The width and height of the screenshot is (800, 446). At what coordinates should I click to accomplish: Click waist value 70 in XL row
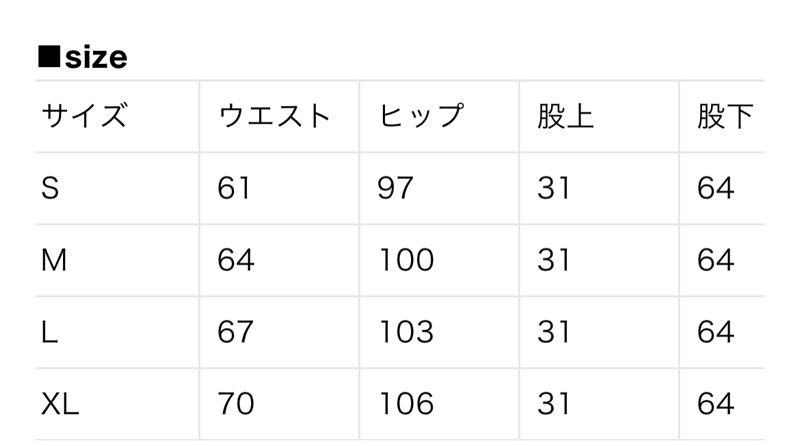236,404
